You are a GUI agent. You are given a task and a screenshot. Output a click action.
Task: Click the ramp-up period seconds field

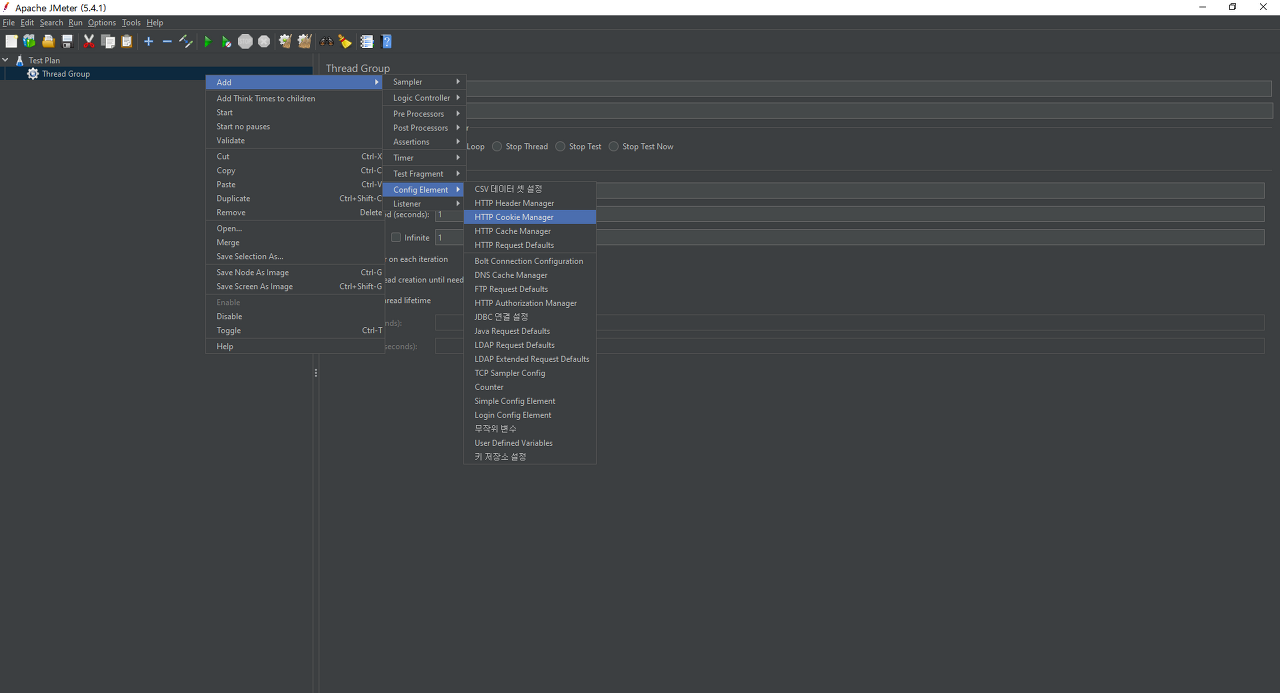850,214
